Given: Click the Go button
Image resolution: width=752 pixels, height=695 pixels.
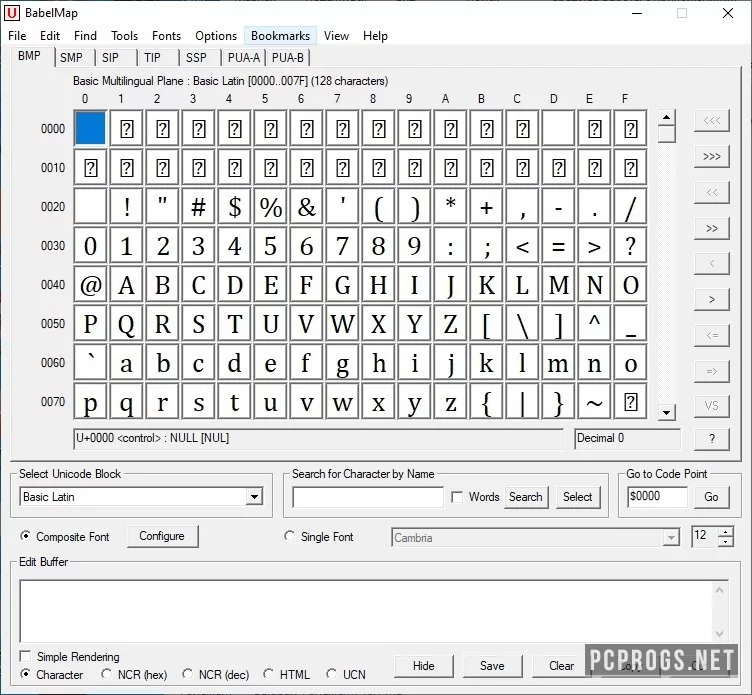Looking at the screenshot, I should coord(711,497).
